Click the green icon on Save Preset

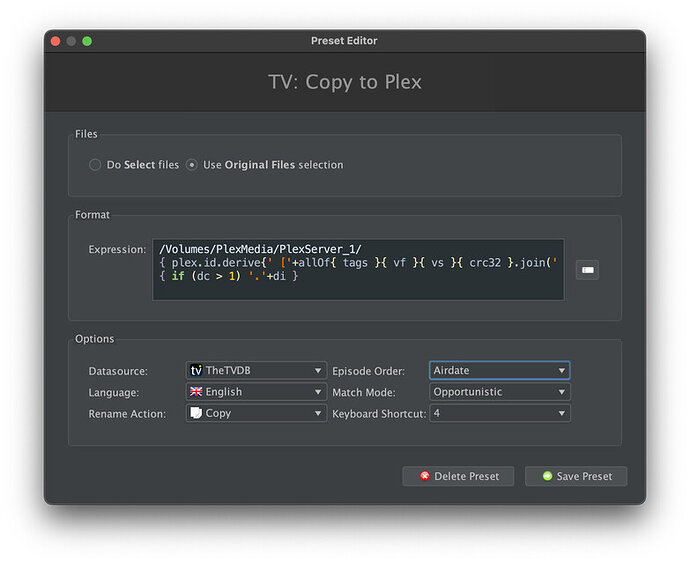pos(547,476)
